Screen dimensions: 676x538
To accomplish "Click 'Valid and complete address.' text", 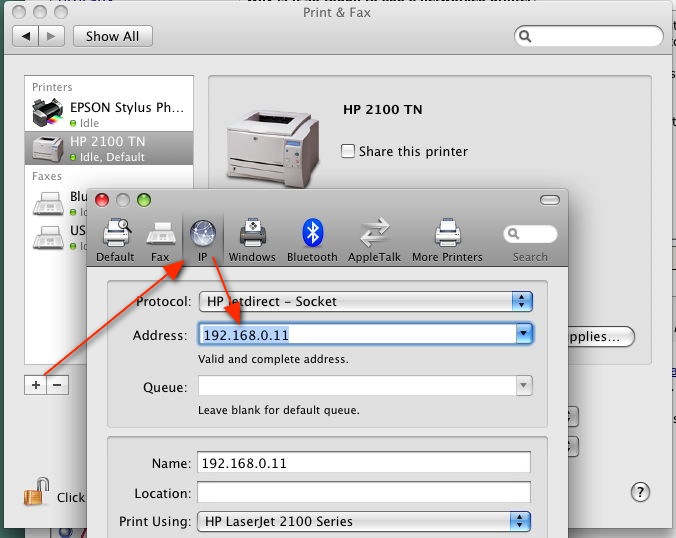I will (273, 359).
